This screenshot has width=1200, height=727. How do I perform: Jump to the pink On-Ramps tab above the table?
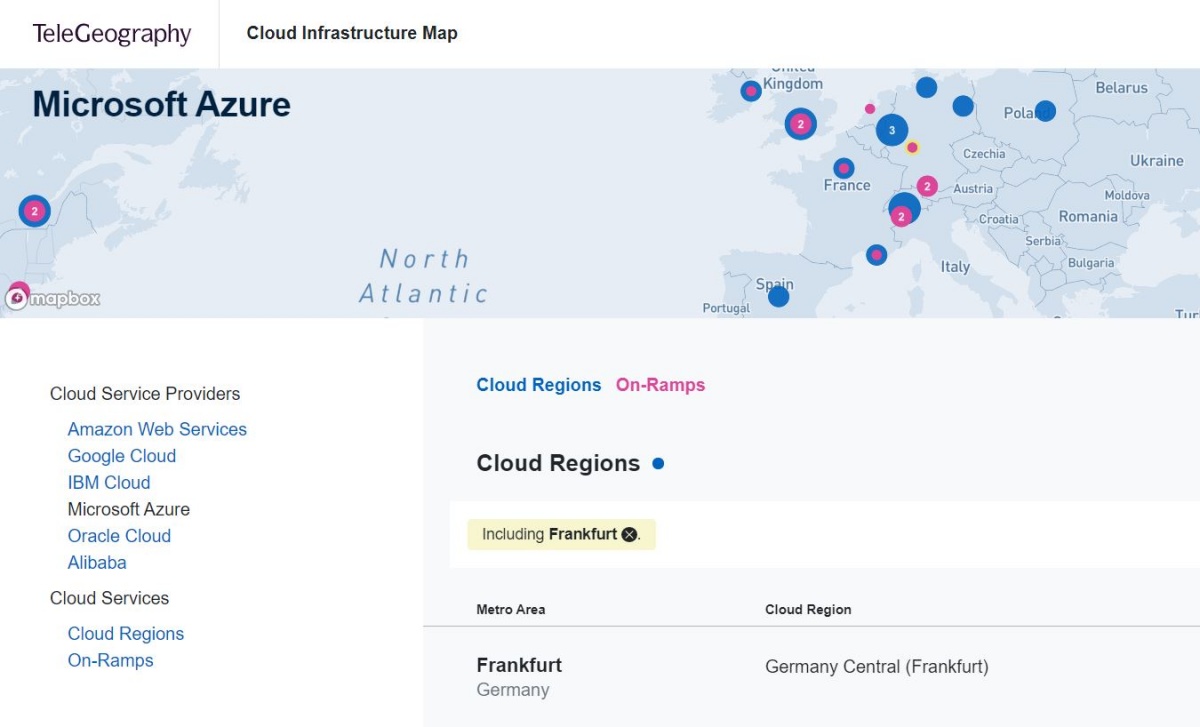pos(660,385)
